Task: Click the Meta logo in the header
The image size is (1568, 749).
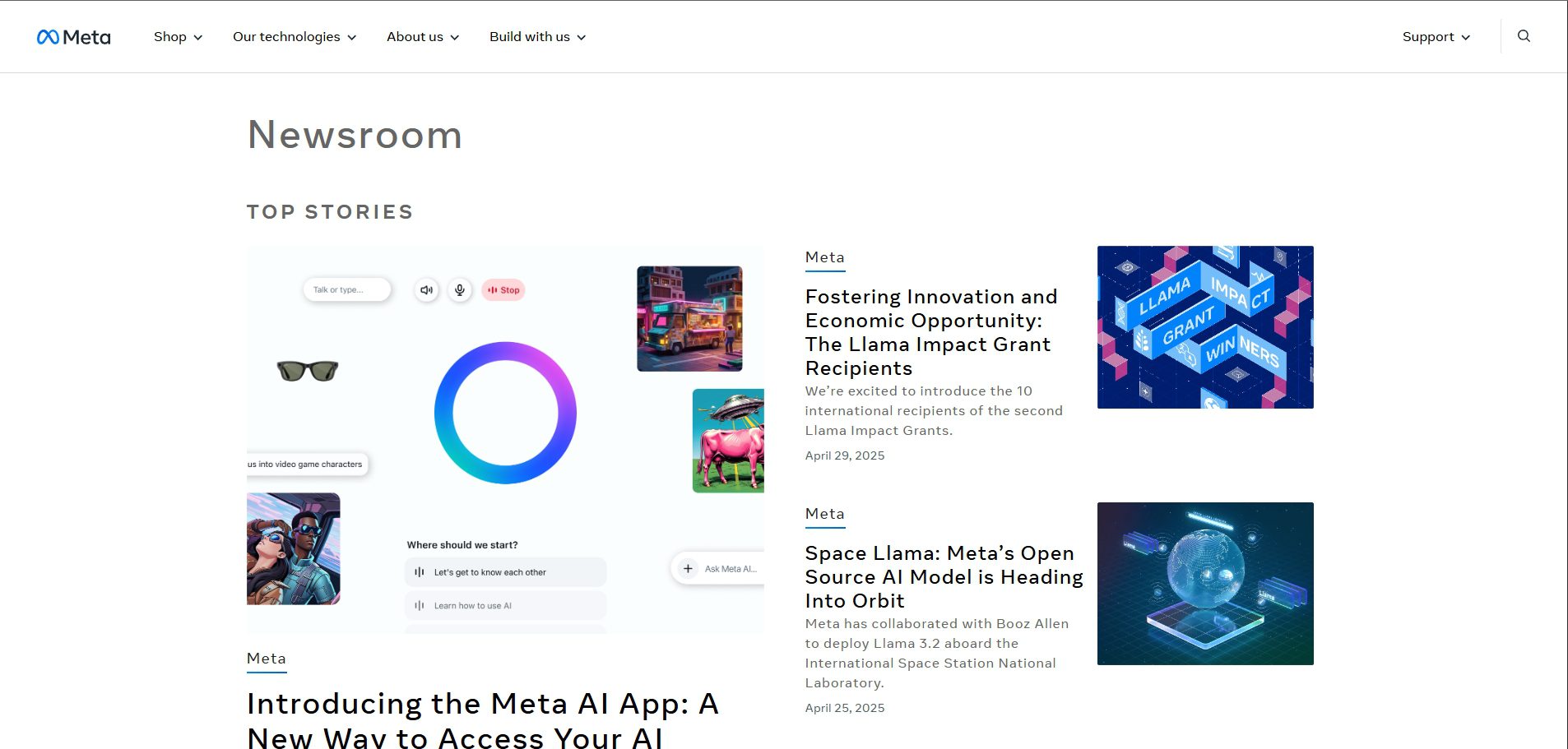Action: click(73, 37)
